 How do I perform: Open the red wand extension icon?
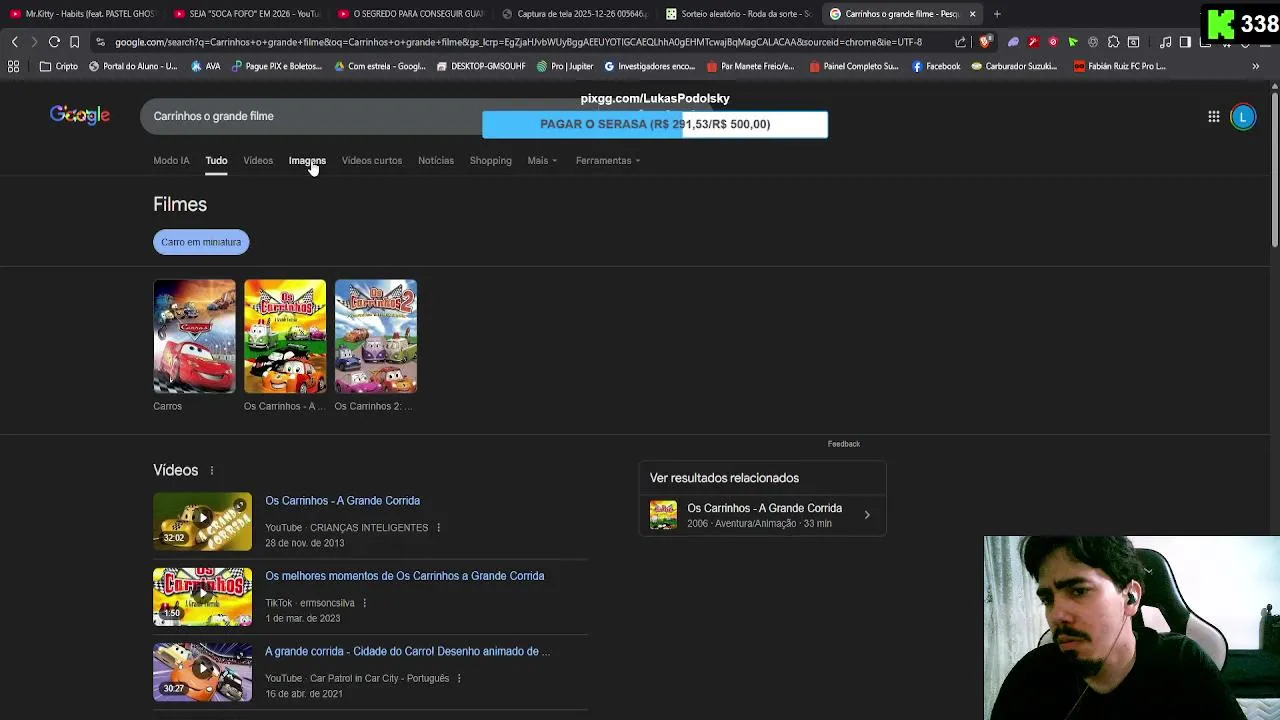[1033, 42]
